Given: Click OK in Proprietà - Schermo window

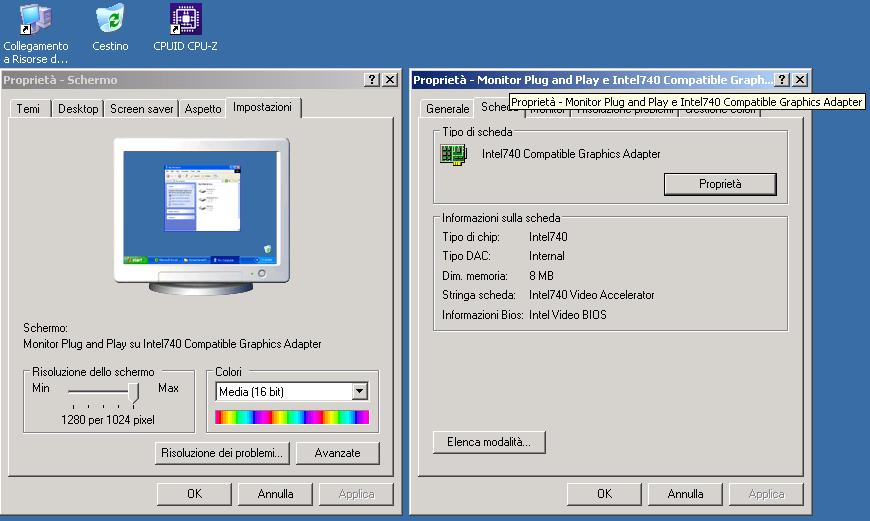Looking at the screenshot, I should pos(194,494).
